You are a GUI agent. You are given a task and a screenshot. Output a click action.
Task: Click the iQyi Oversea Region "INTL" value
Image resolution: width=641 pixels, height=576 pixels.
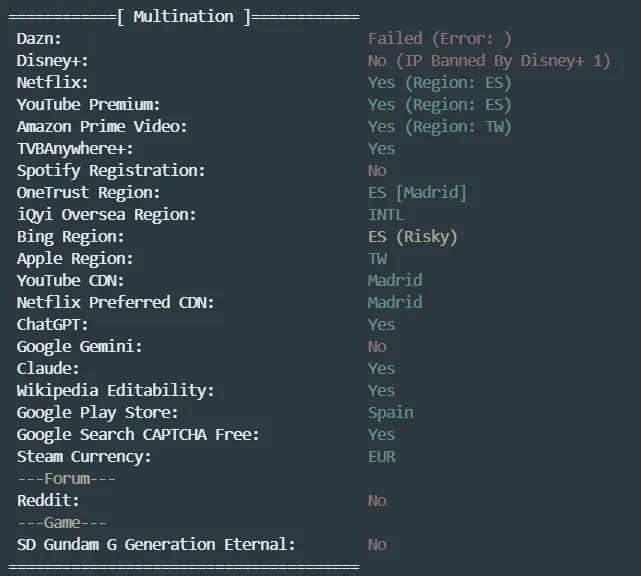point(387,215)
